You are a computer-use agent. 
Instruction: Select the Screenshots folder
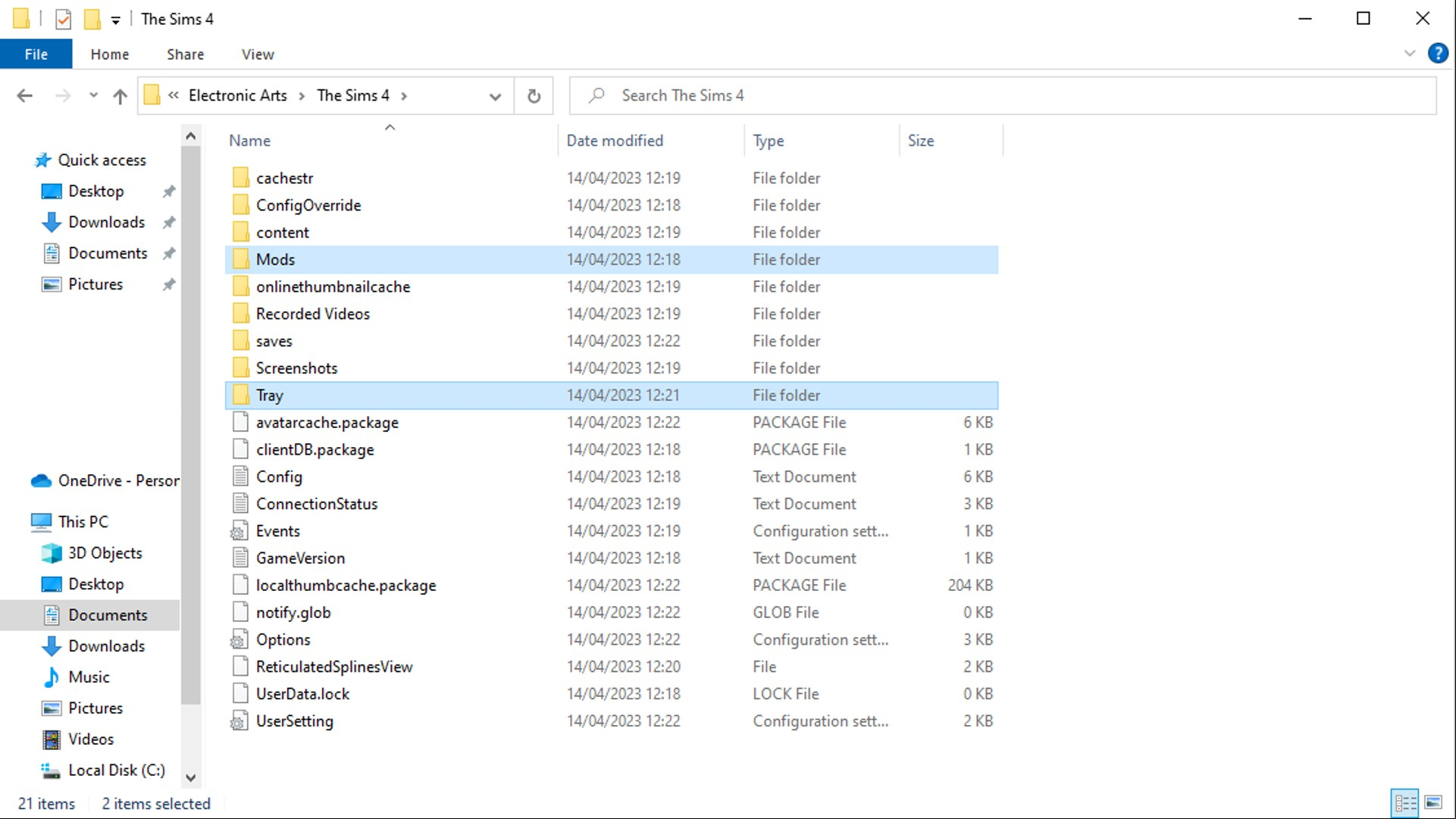[x=612, y=368]
